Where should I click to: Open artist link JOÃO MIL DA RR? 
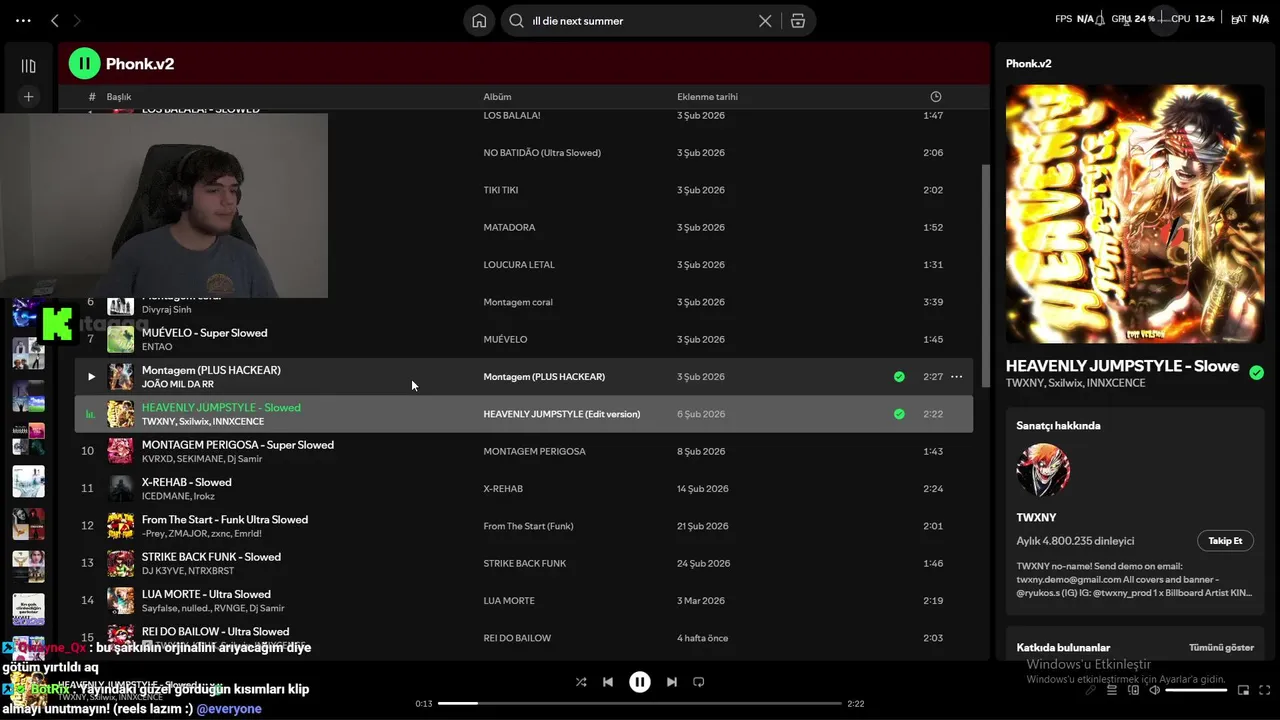click(178, 384)
